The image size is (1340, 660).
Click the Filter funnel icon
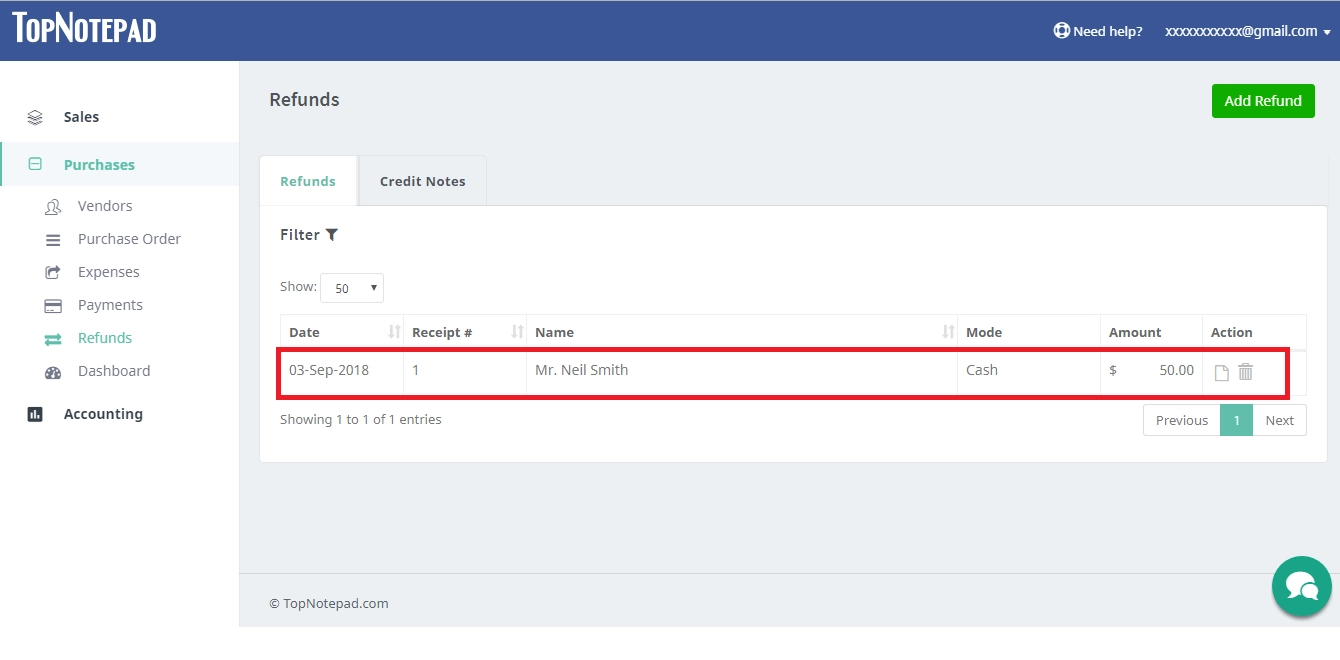(333, 234)
